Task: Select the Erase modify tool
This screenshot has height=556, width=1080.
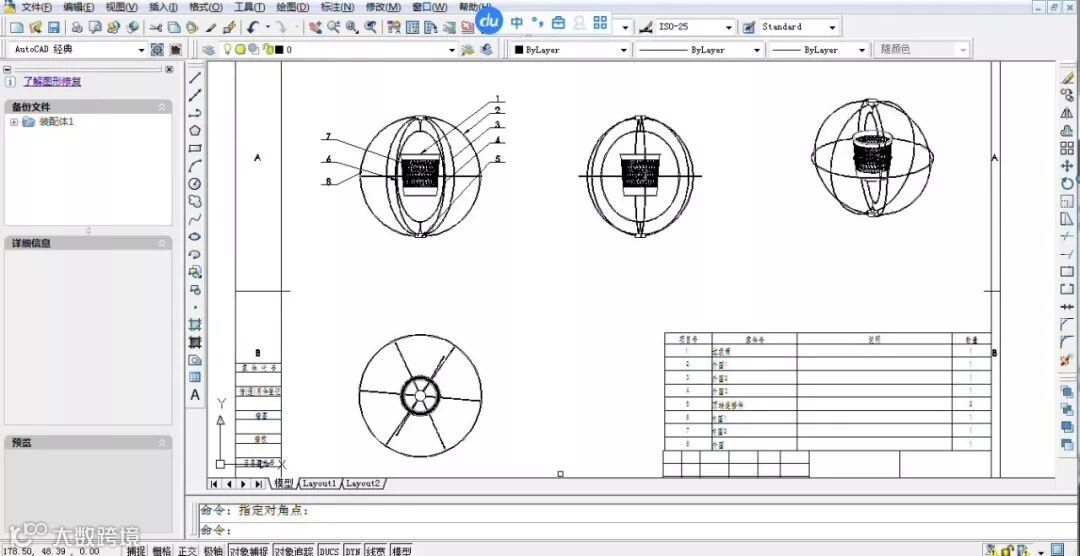Action: pyautogui.click(x=1067, y=77)
